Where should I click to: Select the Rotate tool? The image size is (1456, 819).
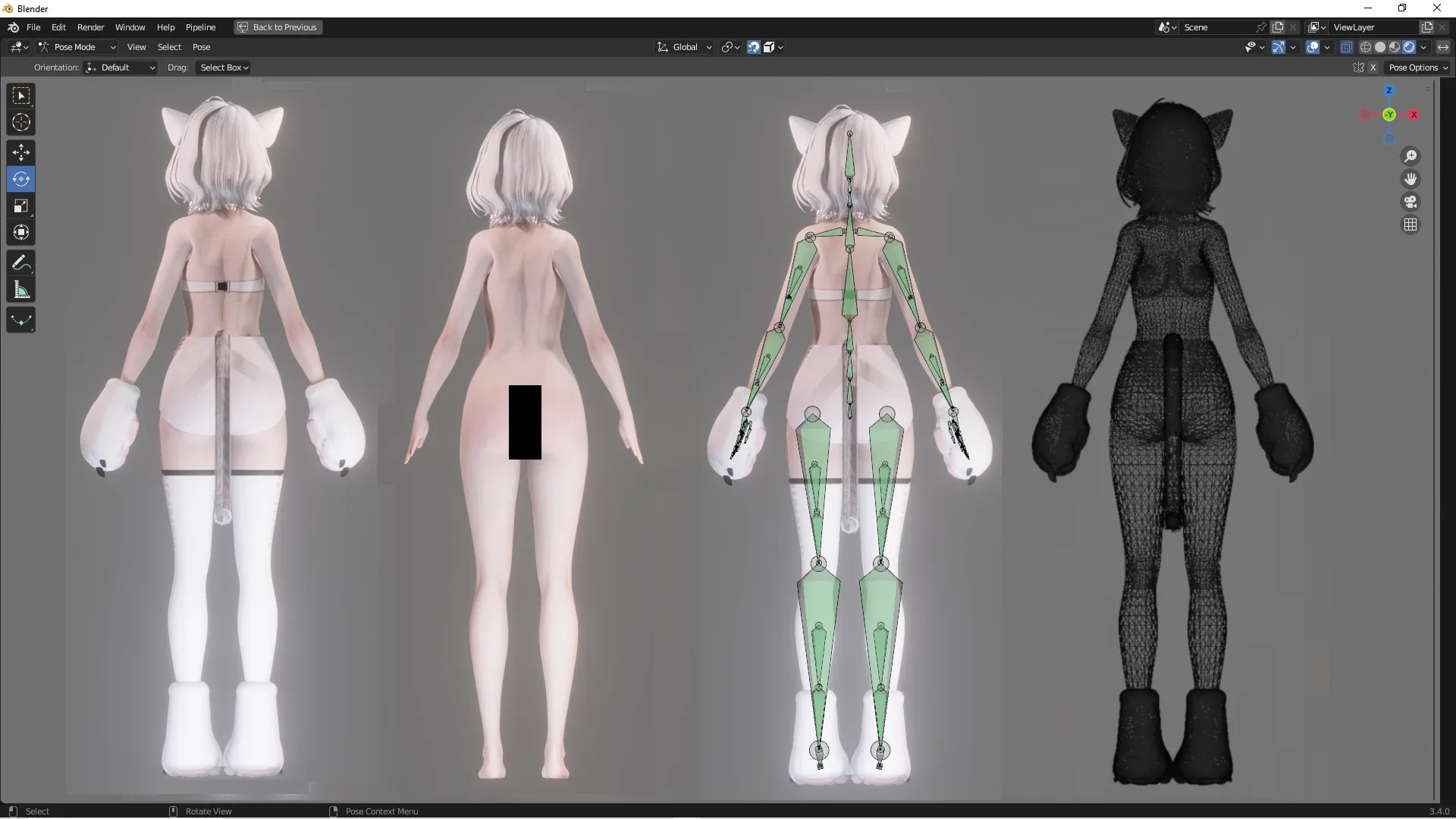(x=20, y=179)
